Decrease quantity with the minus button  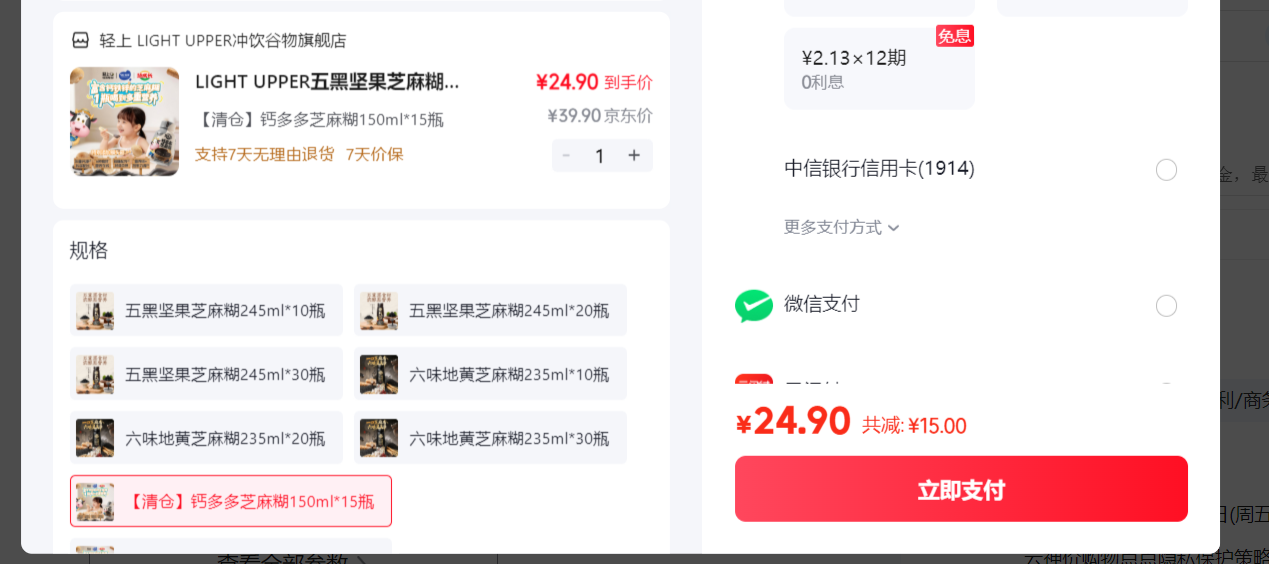pos(566,156)
